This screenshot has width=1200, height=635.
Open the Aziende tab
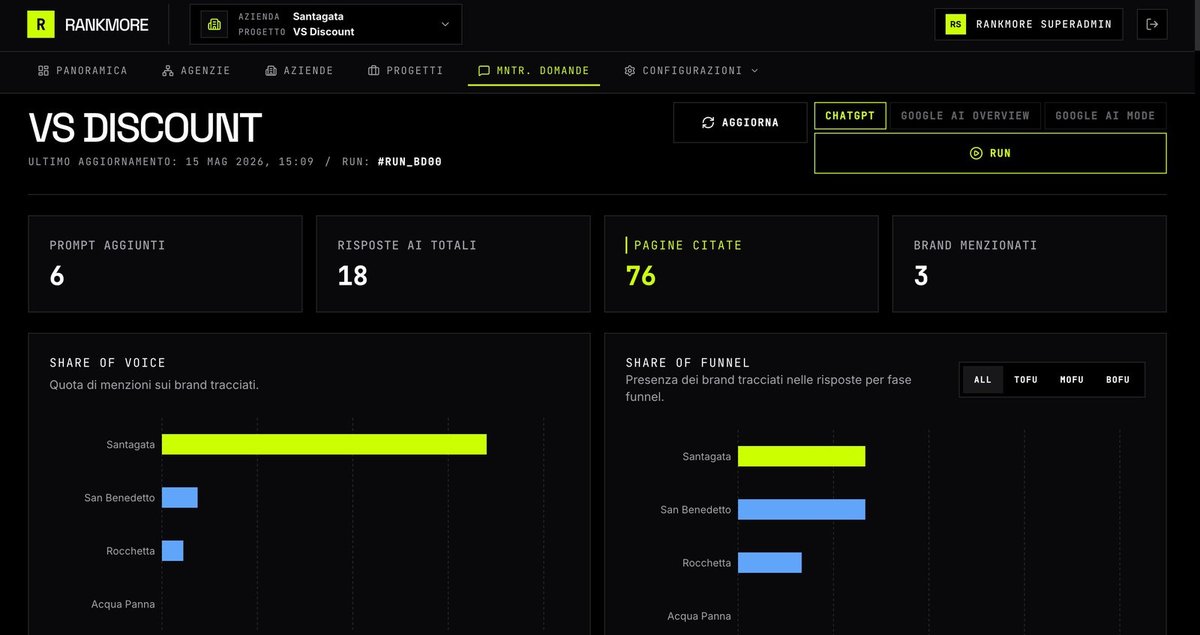click(x=299, y=71)
